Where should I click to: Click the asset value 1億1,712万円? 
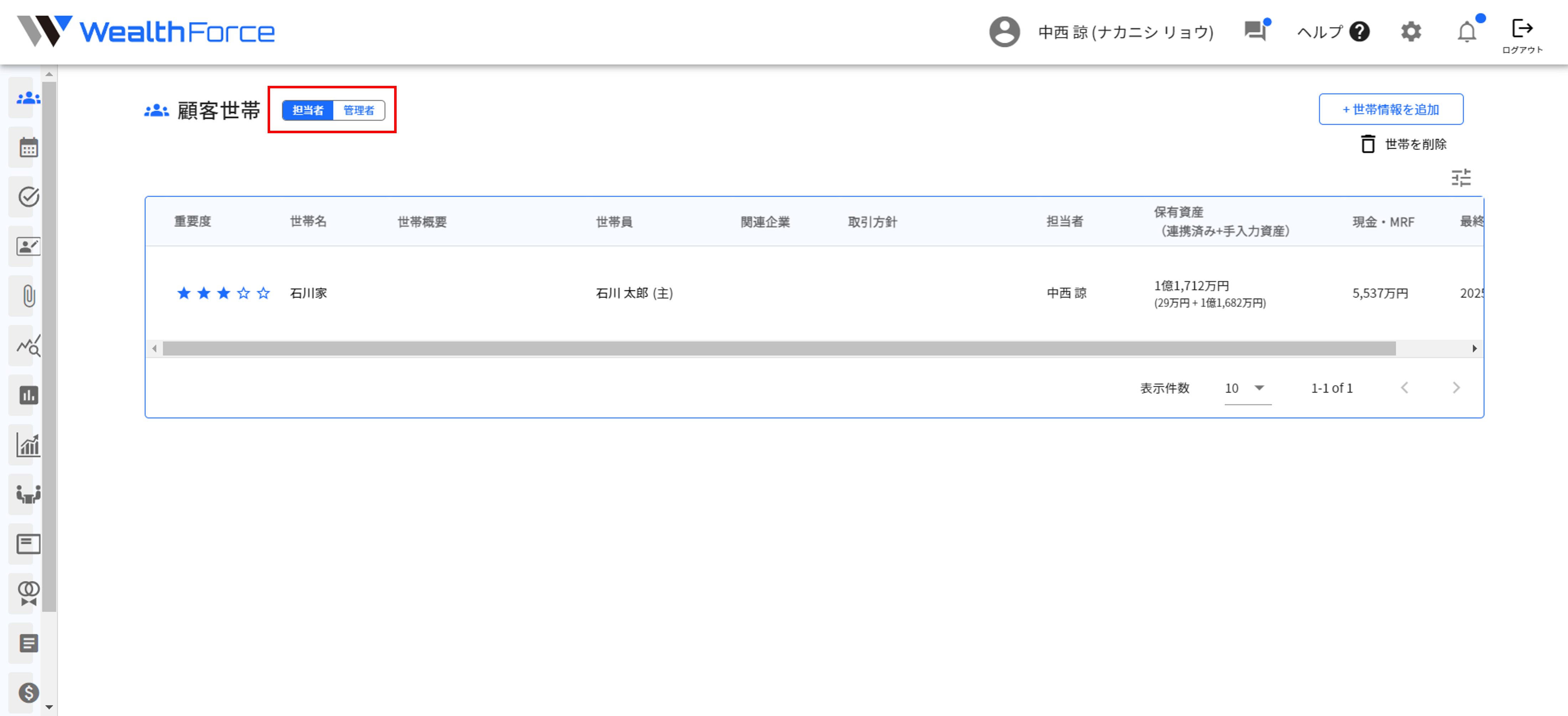coord(1191,286)
